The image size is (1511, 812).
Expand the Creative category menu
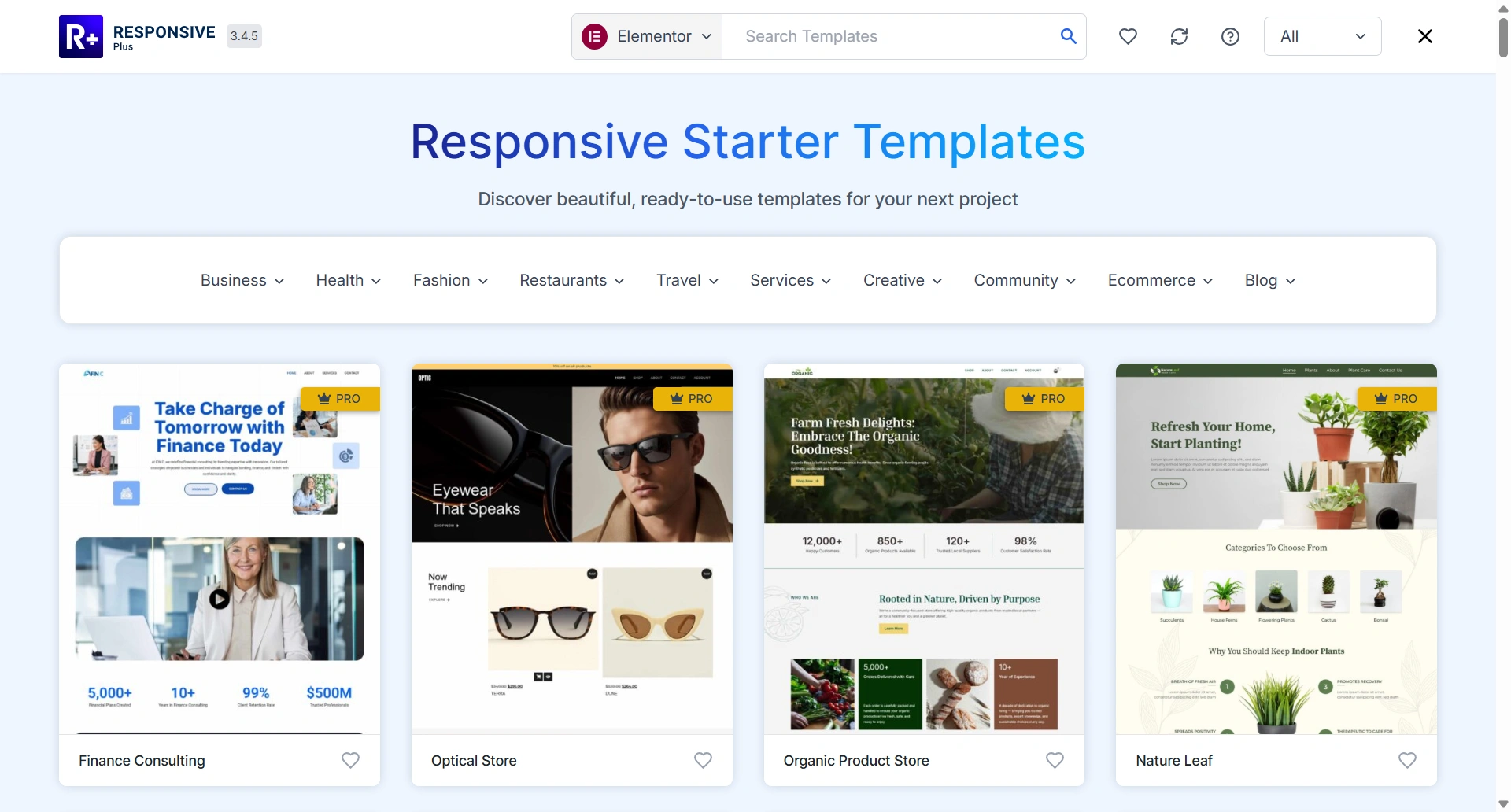click(903, 280)
